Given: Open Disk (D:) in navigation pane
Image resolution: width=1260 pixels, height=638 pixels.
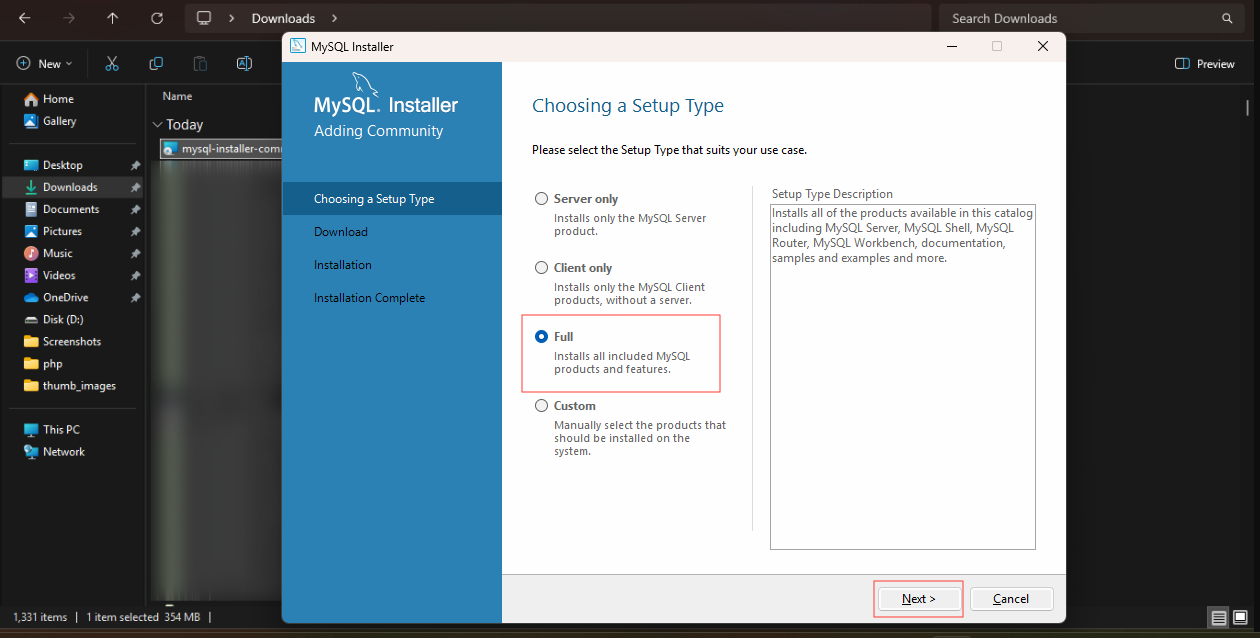Looking at the screenshot, I should pos(62,319).
